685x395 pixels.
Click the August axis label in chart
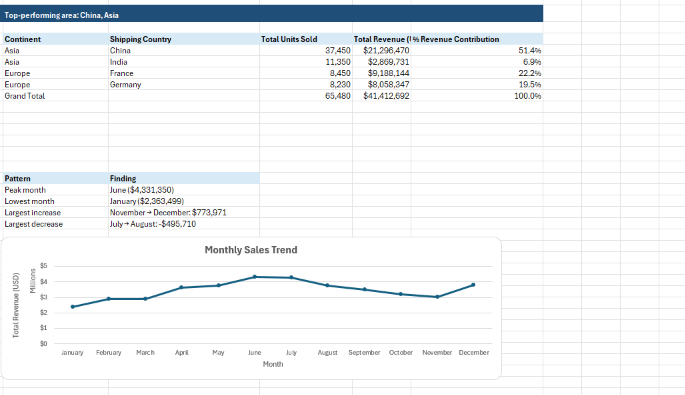click(328, 352)
